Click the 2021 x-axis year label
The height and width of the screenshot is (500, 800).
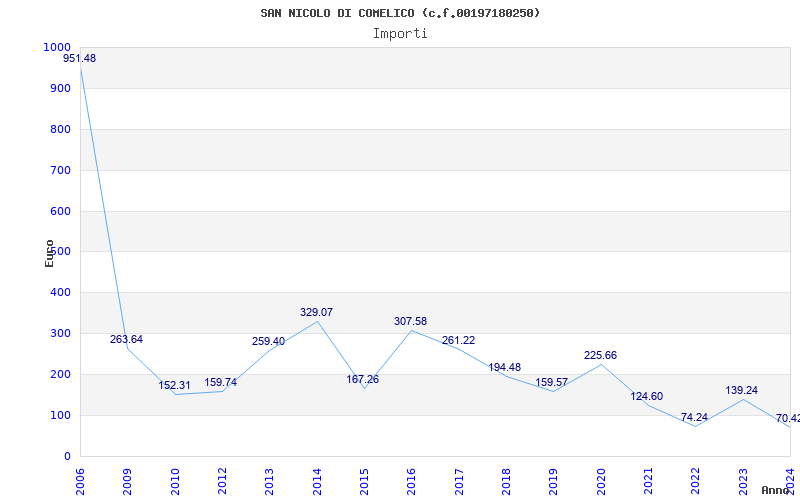click(648, 481)
